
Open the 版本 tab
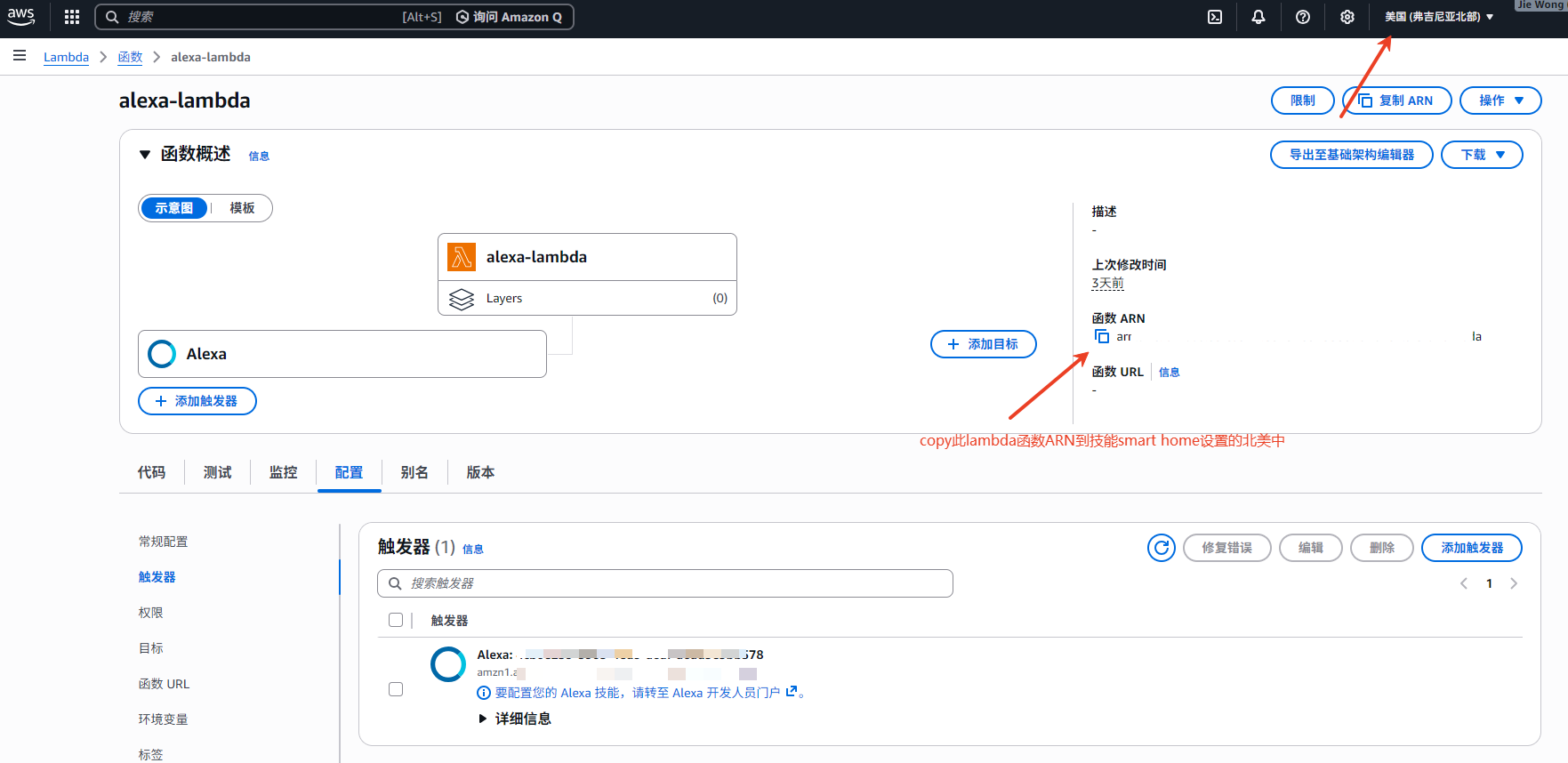(x=480, y=472)
